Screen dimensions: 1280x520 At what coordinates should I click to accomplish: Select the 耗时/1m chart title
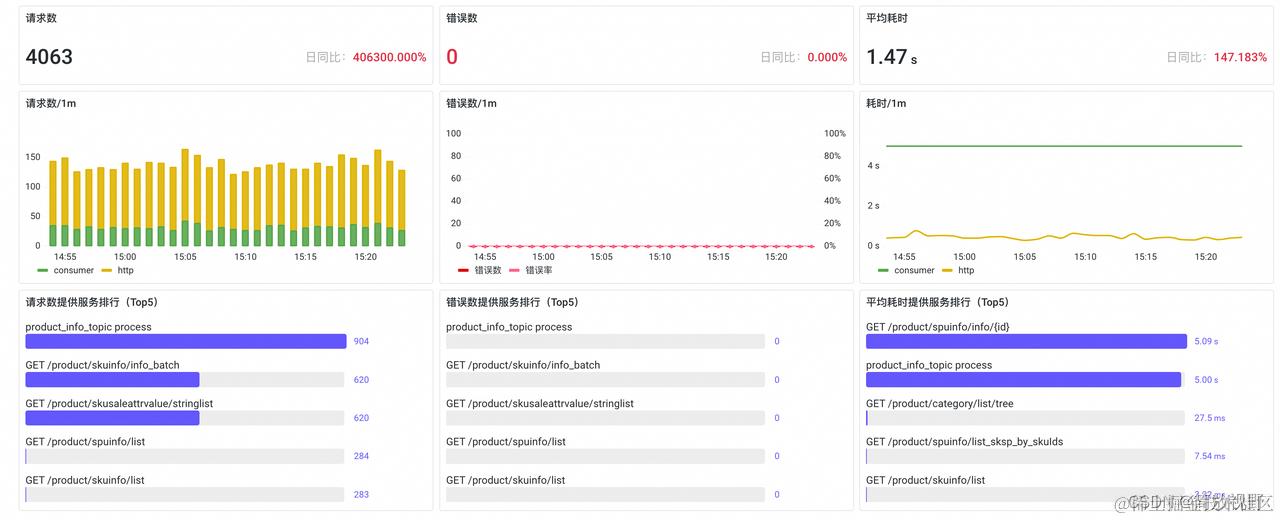tap(886, 103)
